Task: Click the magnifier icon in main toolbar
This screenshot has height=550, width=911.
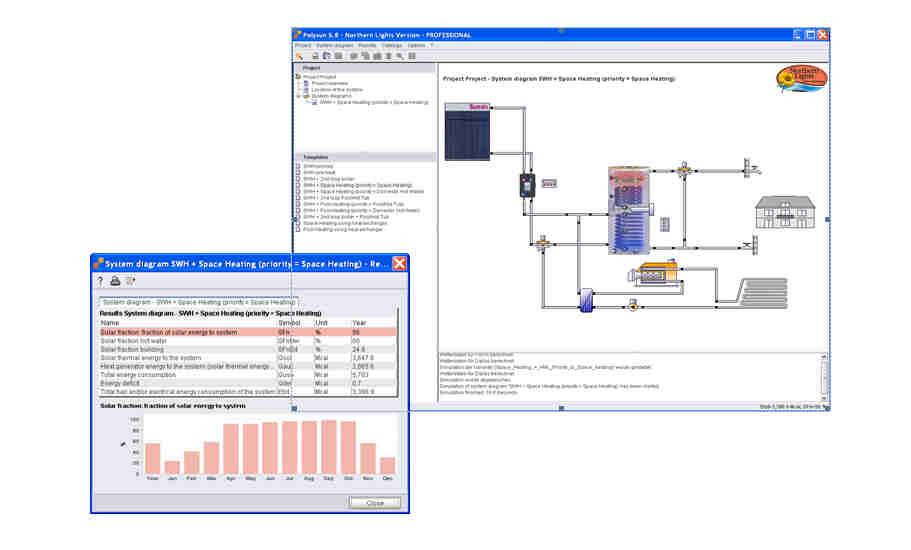Action: click(x=400, y=56)
